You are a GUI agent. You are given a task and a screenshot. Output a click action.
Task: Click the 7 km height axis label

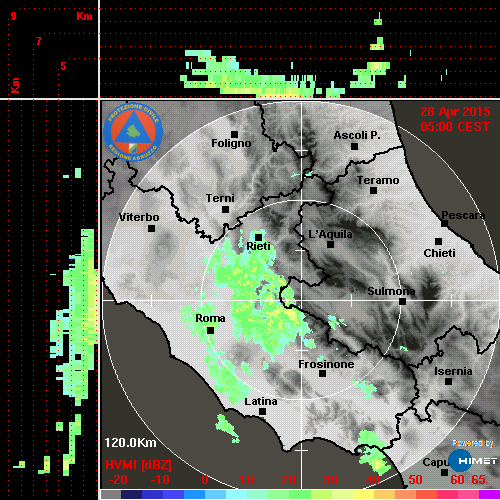pos(39,41)
